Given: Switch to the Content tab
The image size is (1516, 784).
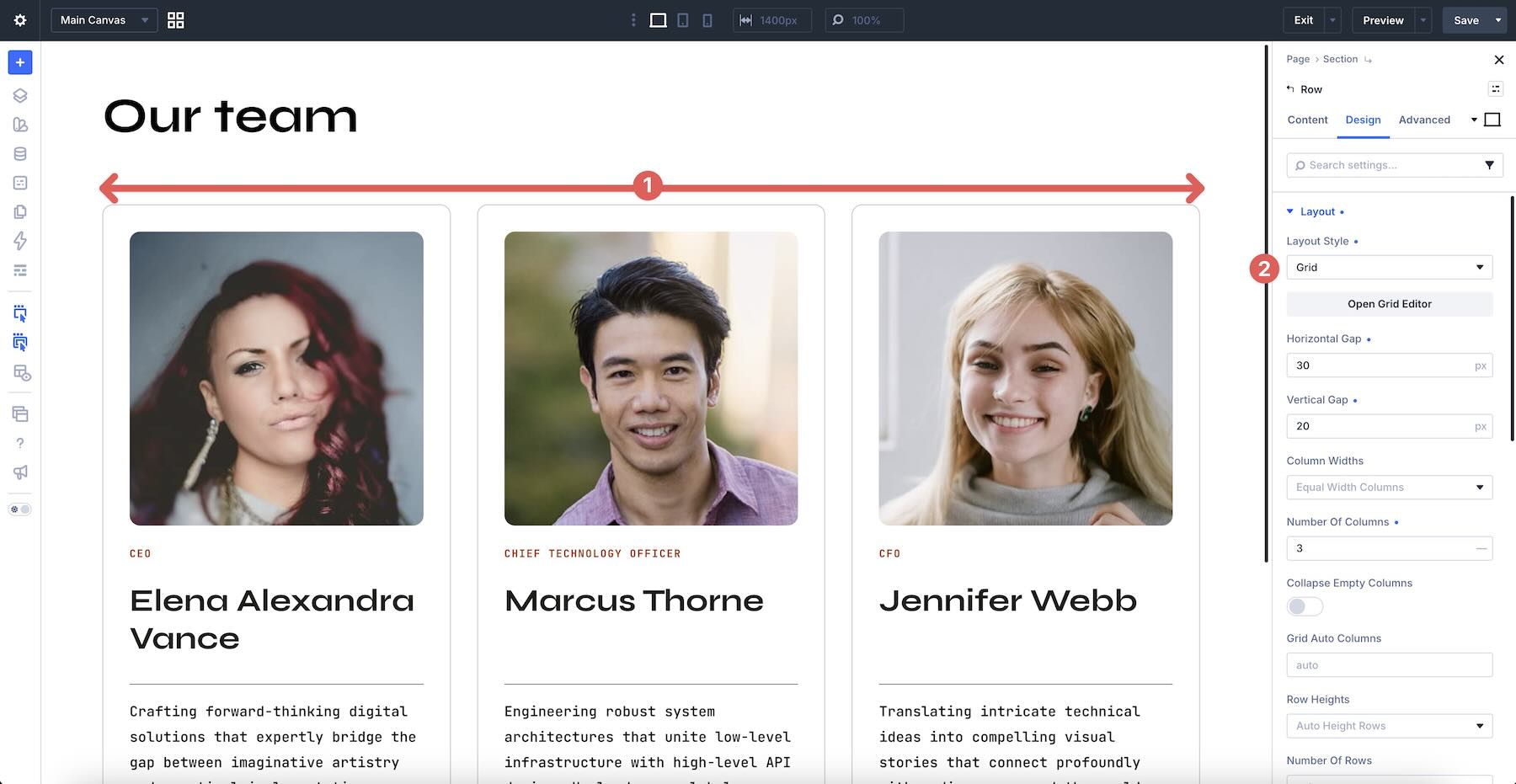Looking at the screenshot, I should (1307, 120).
